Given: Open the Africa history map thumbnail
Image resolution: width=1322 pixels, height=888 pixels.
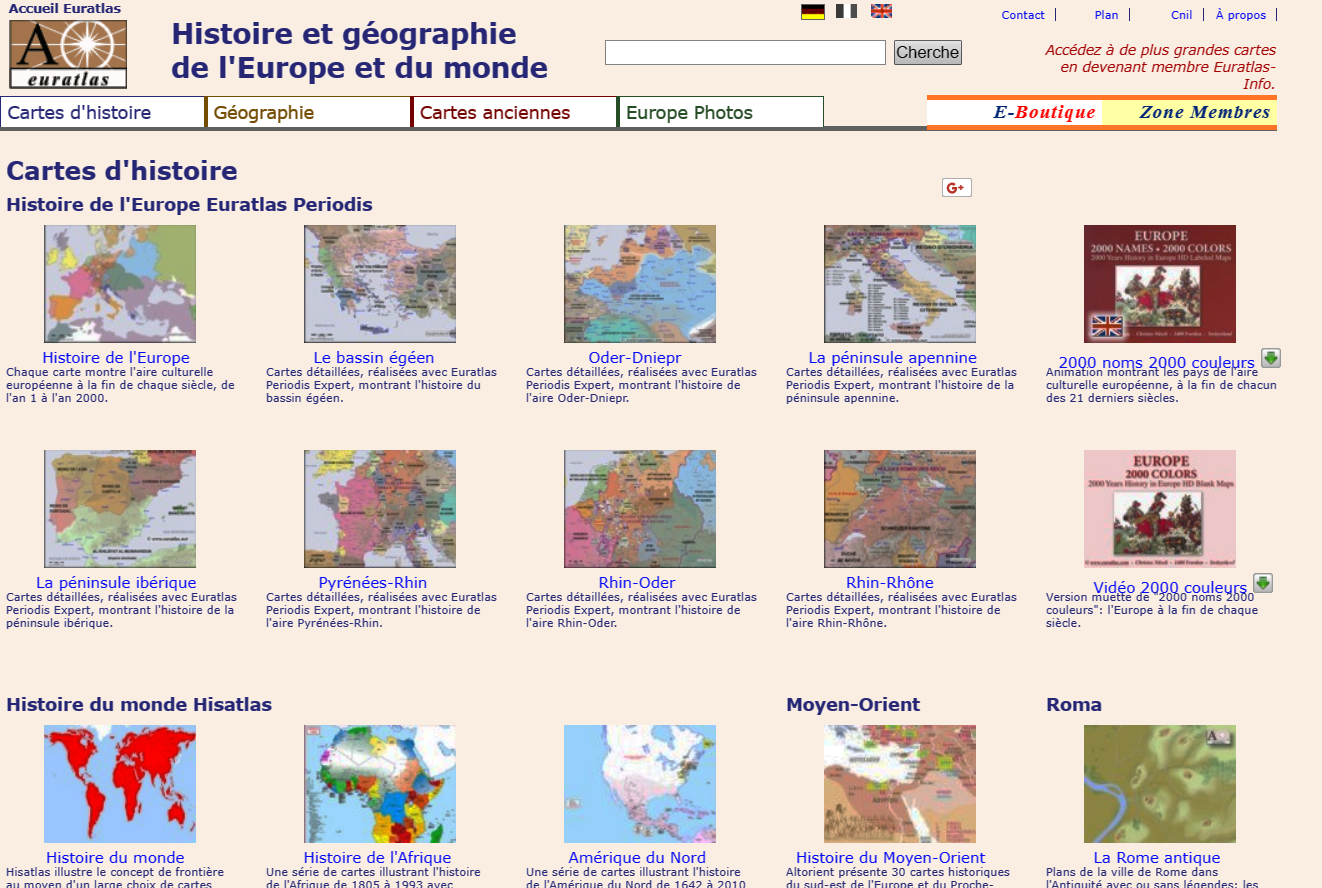Looking at the screenshot, I should 380,784.
